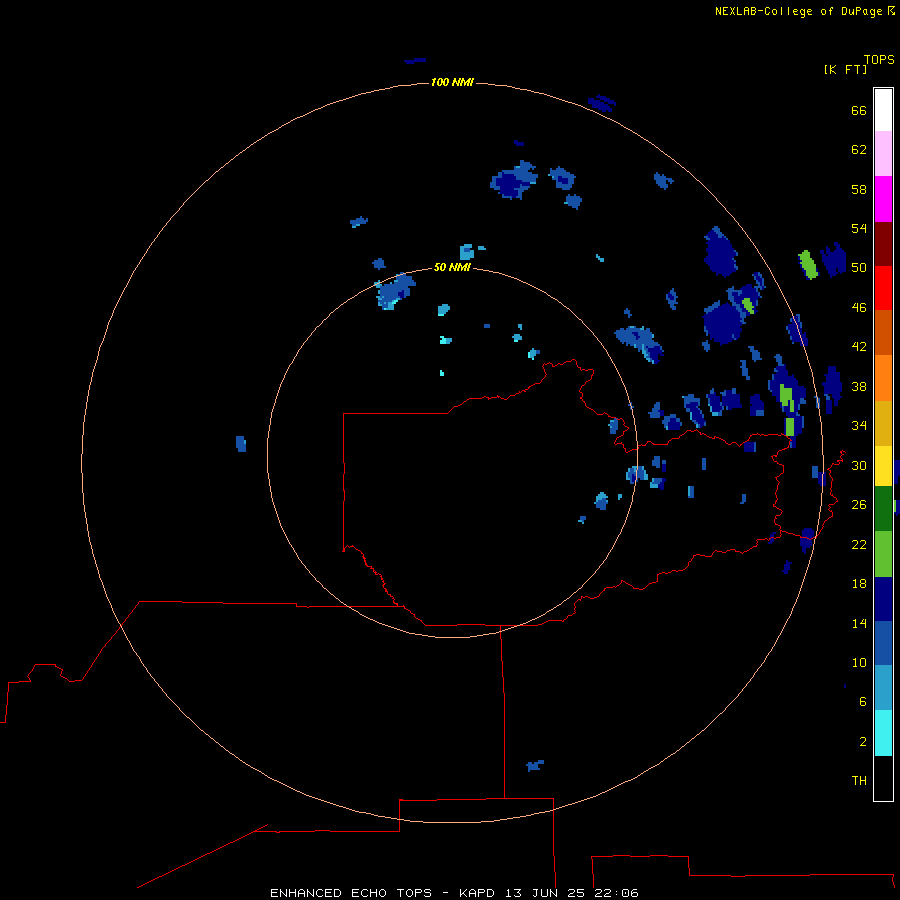Viewport: 900px width, 900px height.
Task: Click the light blue 14 kft legend swatch
Action: (883, 688)
